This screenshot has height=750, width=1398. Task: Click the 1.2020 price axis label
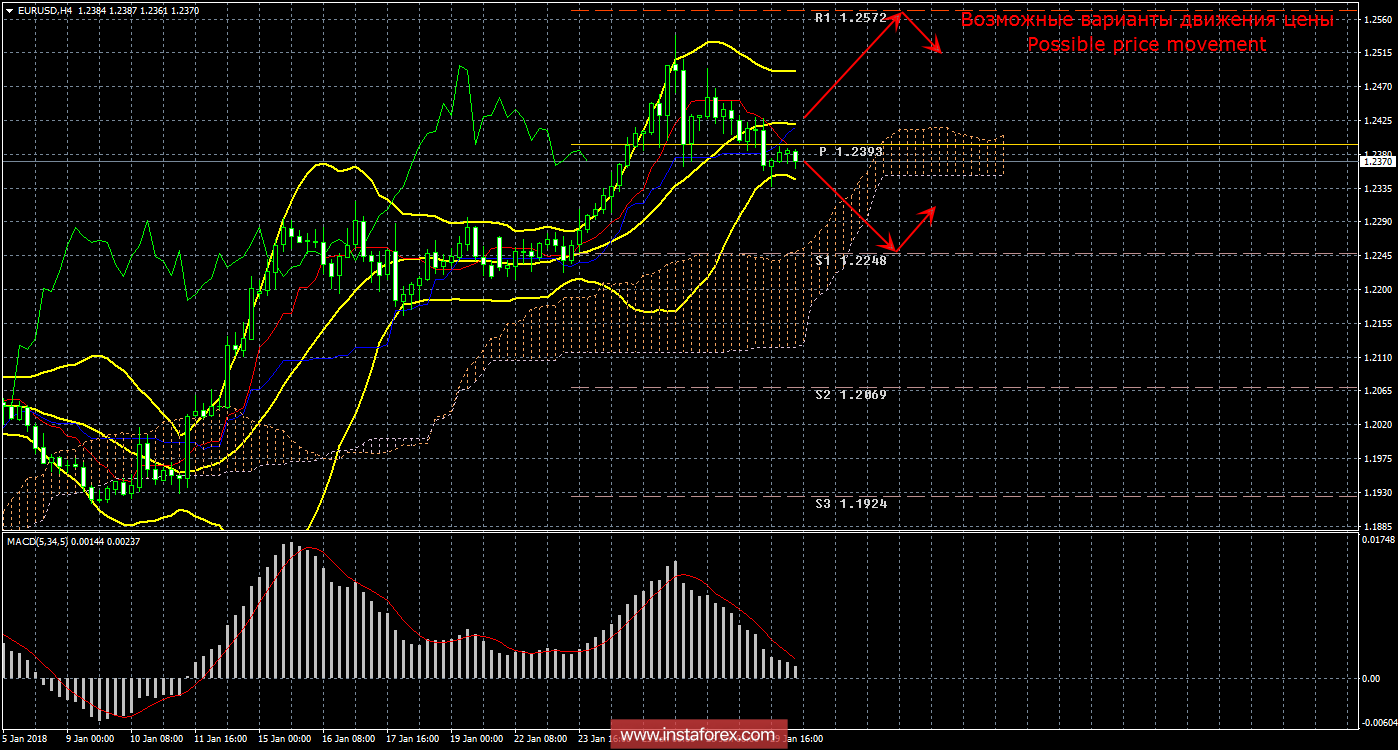click(1377, 425)
